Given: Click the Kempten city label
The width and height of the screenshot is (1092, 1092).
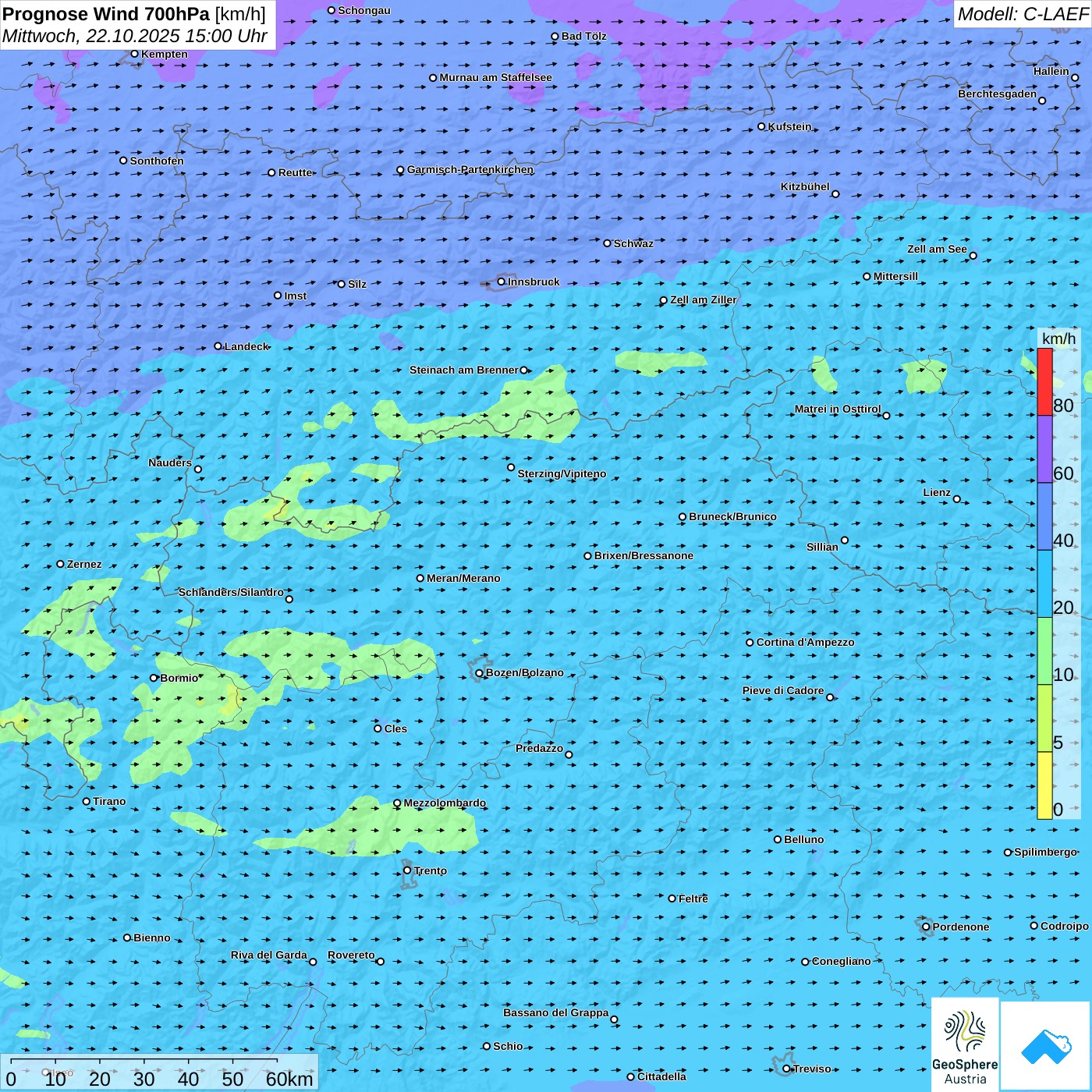Looking at the screenshot, I should coord(165,54).
